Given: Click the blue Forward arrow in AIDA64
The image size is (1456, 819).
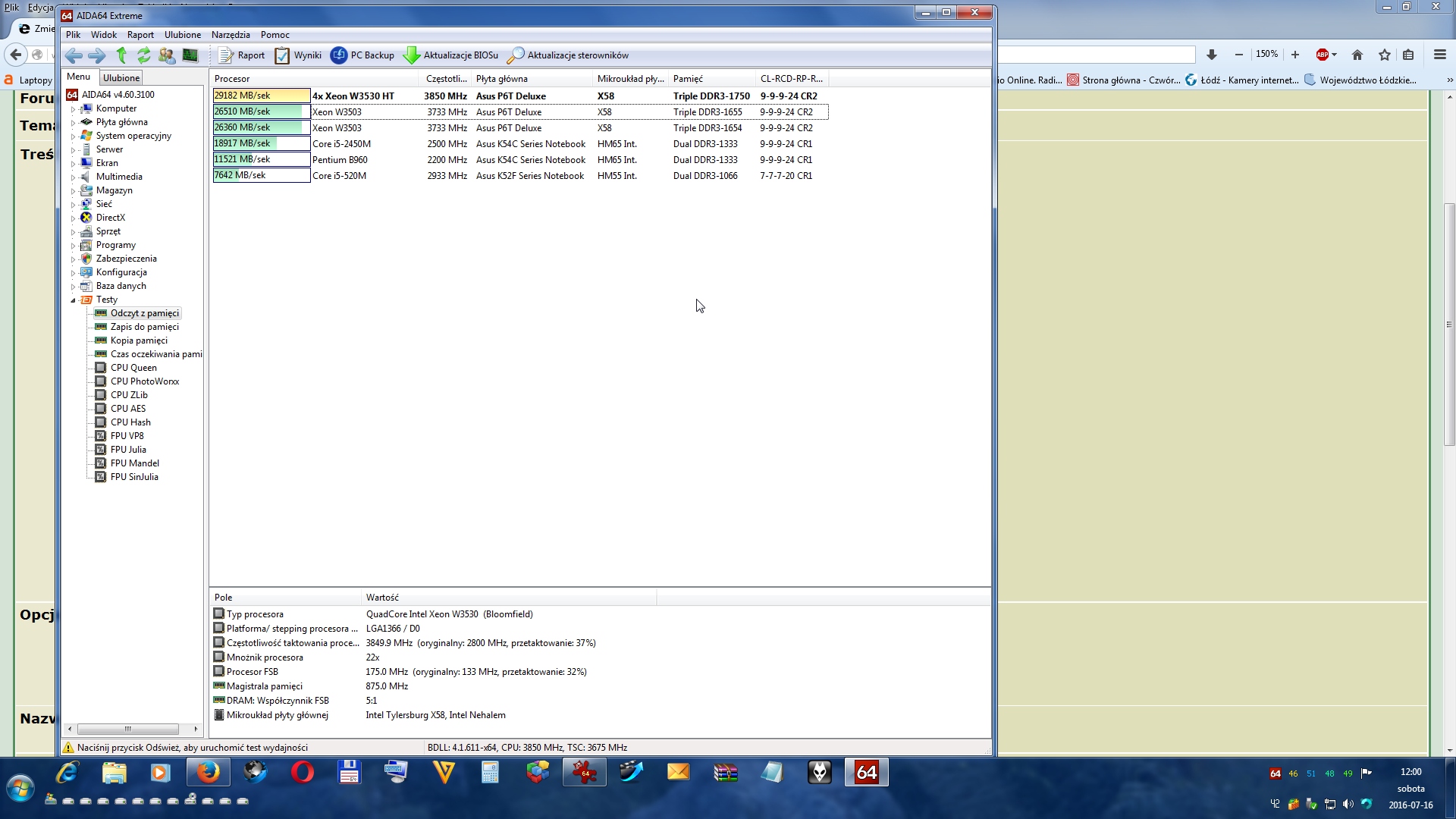Looking at the screenshot, I should (x=97, y=55).
